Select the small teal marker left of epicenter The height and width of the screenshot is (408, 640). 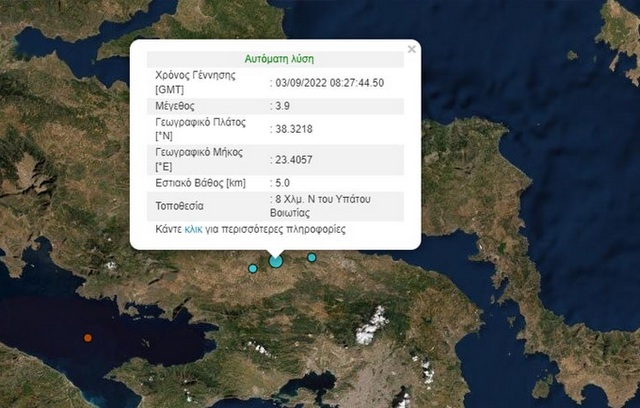click(253, 268)
